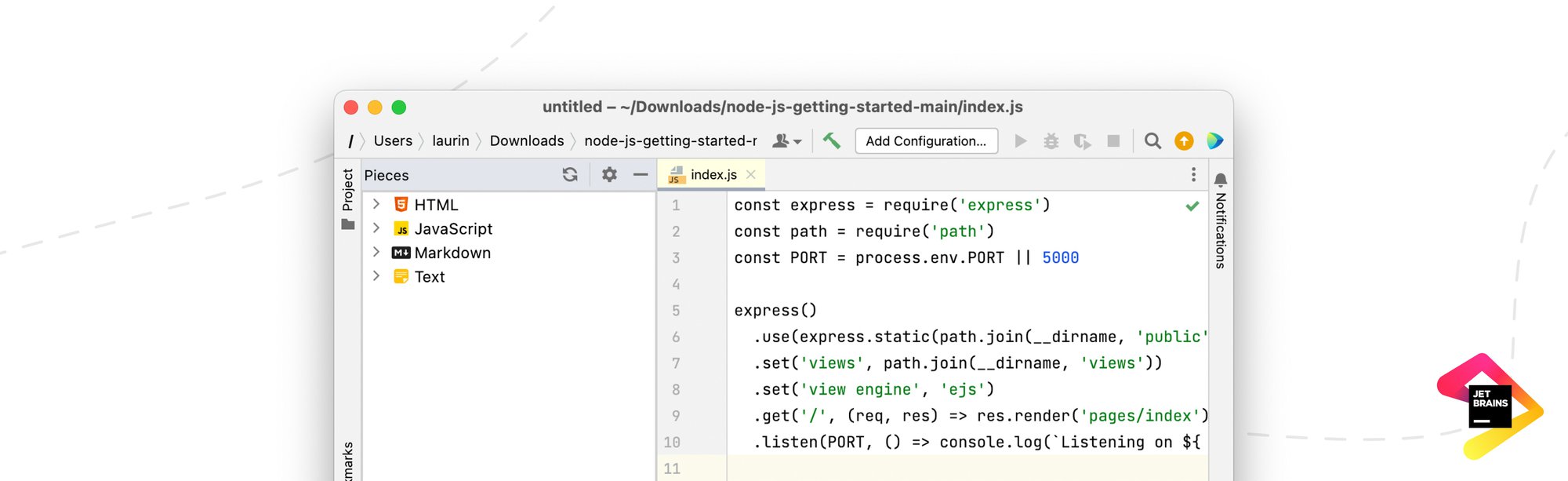Click the HTML5 file type icon
This screenshot has width=1568, height=481.
click(401, 204)
